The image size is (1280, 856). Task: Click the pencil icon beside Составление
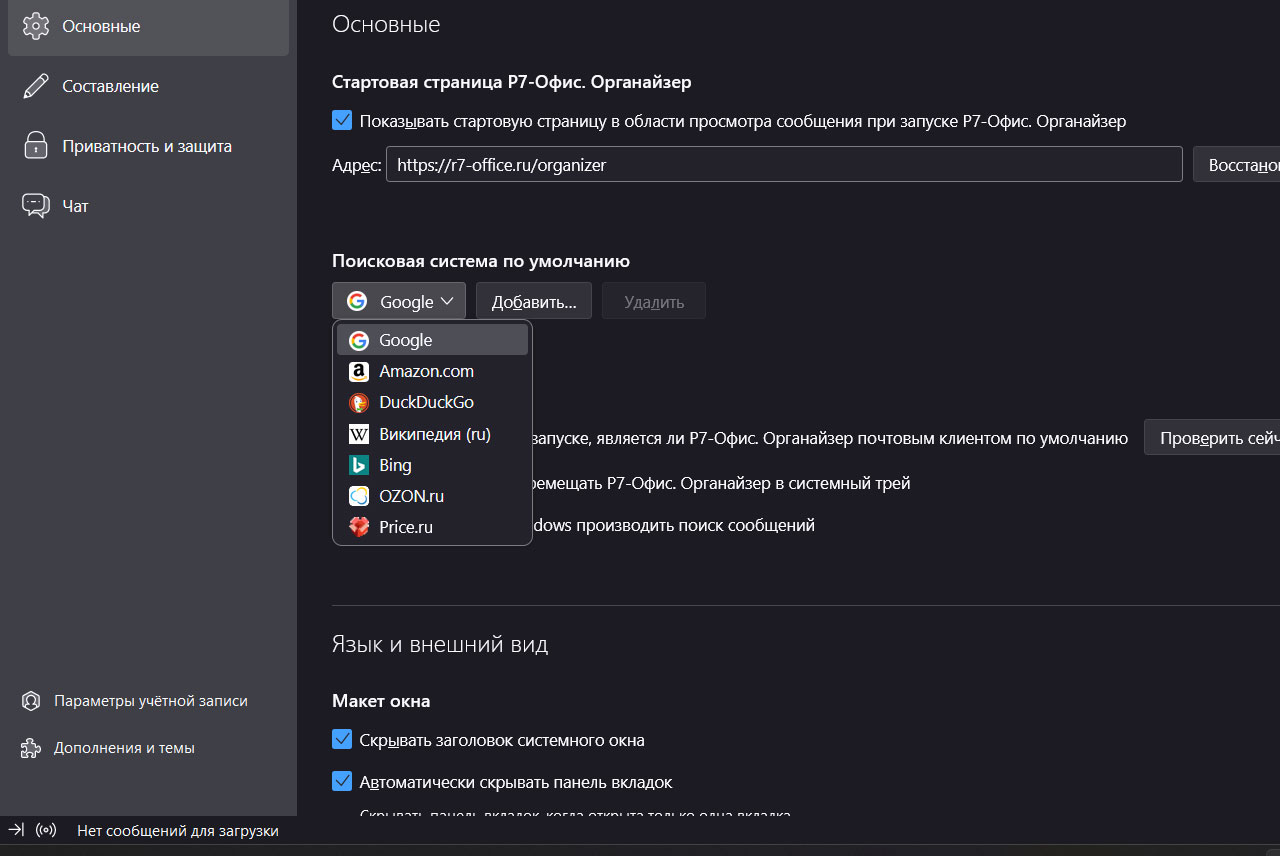(x=36, y=86)
